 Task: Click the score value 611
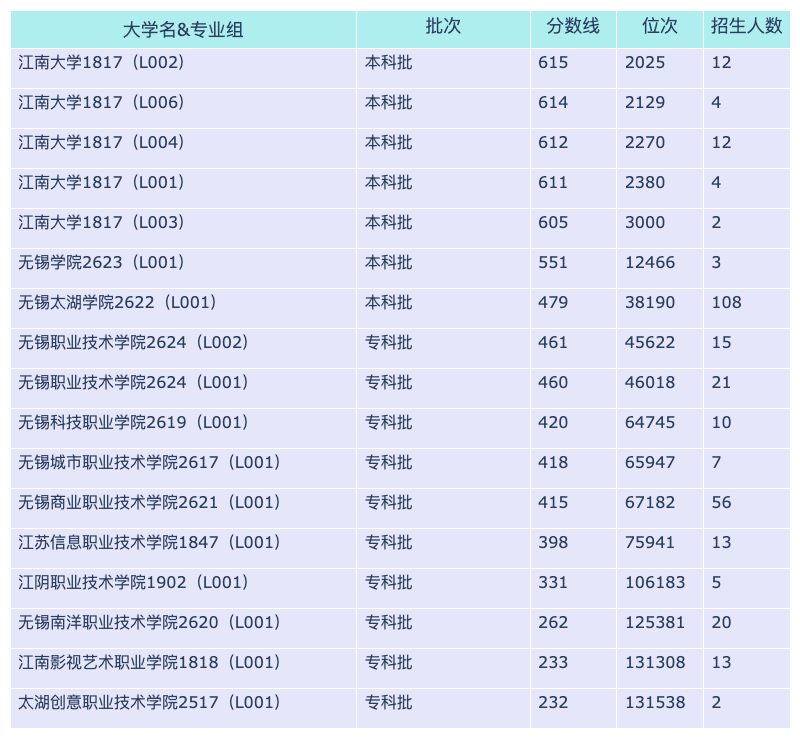(x=553, y=183)
